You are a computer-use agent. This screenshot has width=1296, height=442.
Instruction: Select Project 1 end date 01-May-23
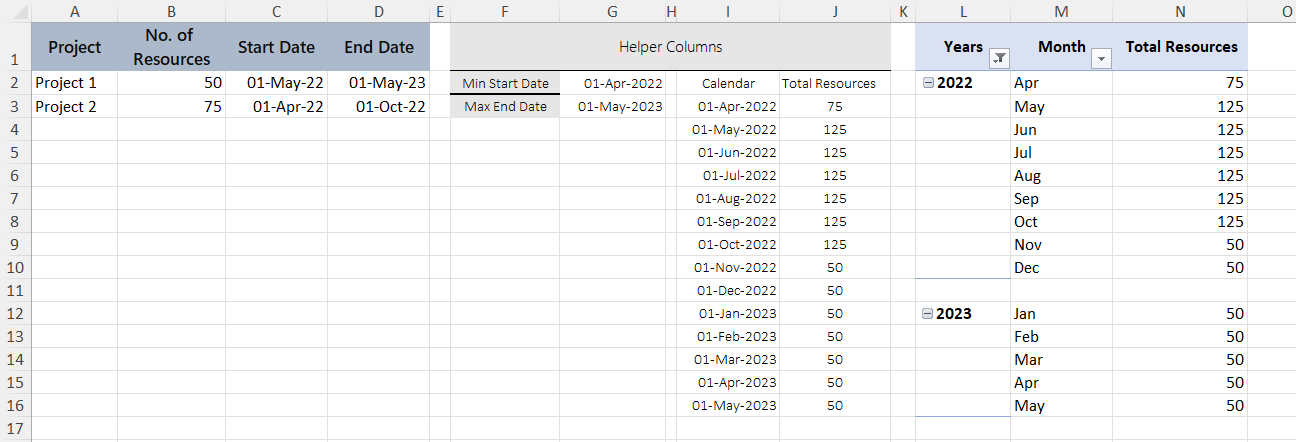(379, 83)
